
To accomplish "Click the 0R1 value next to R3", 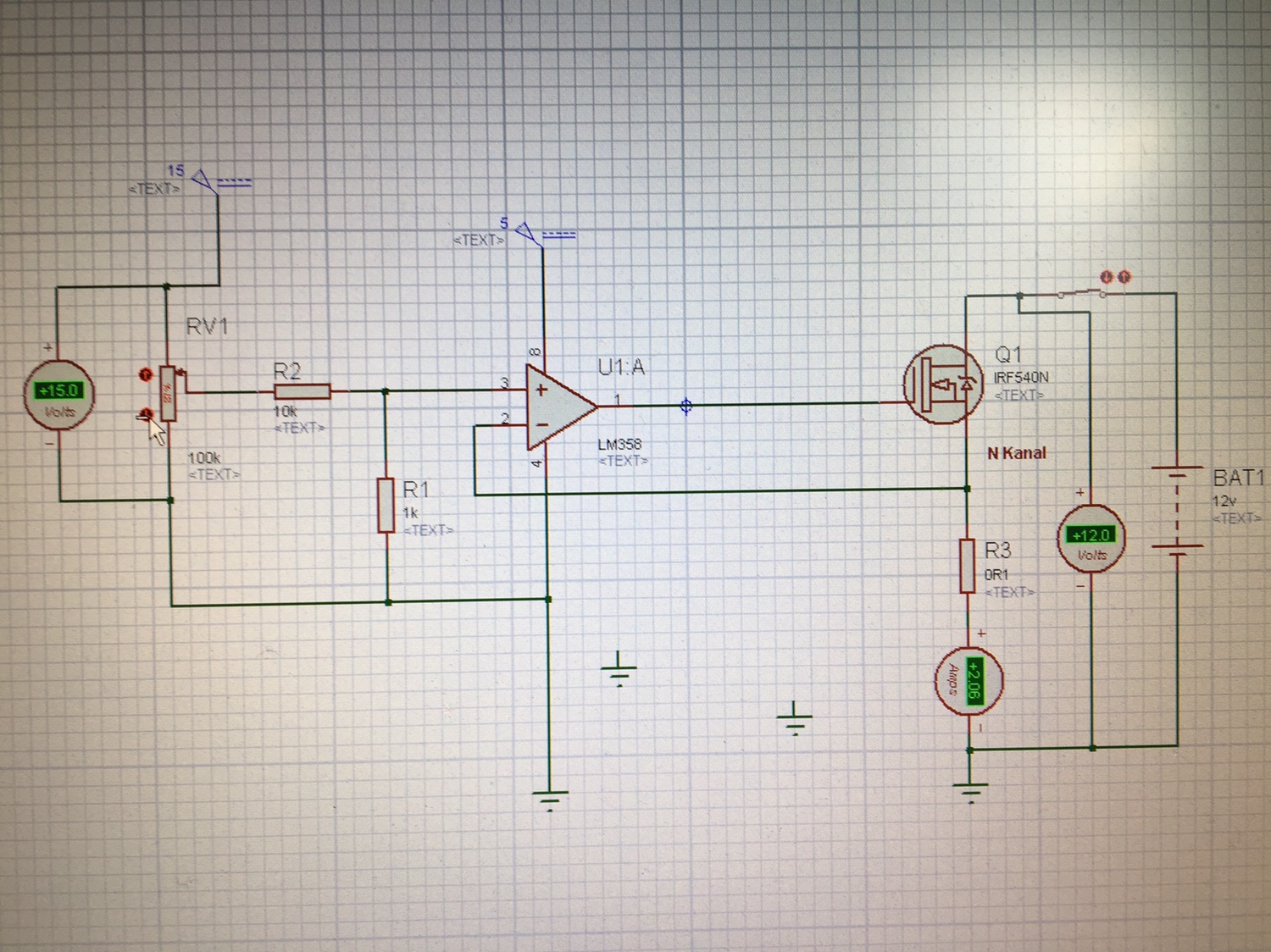I will point(996,574).
